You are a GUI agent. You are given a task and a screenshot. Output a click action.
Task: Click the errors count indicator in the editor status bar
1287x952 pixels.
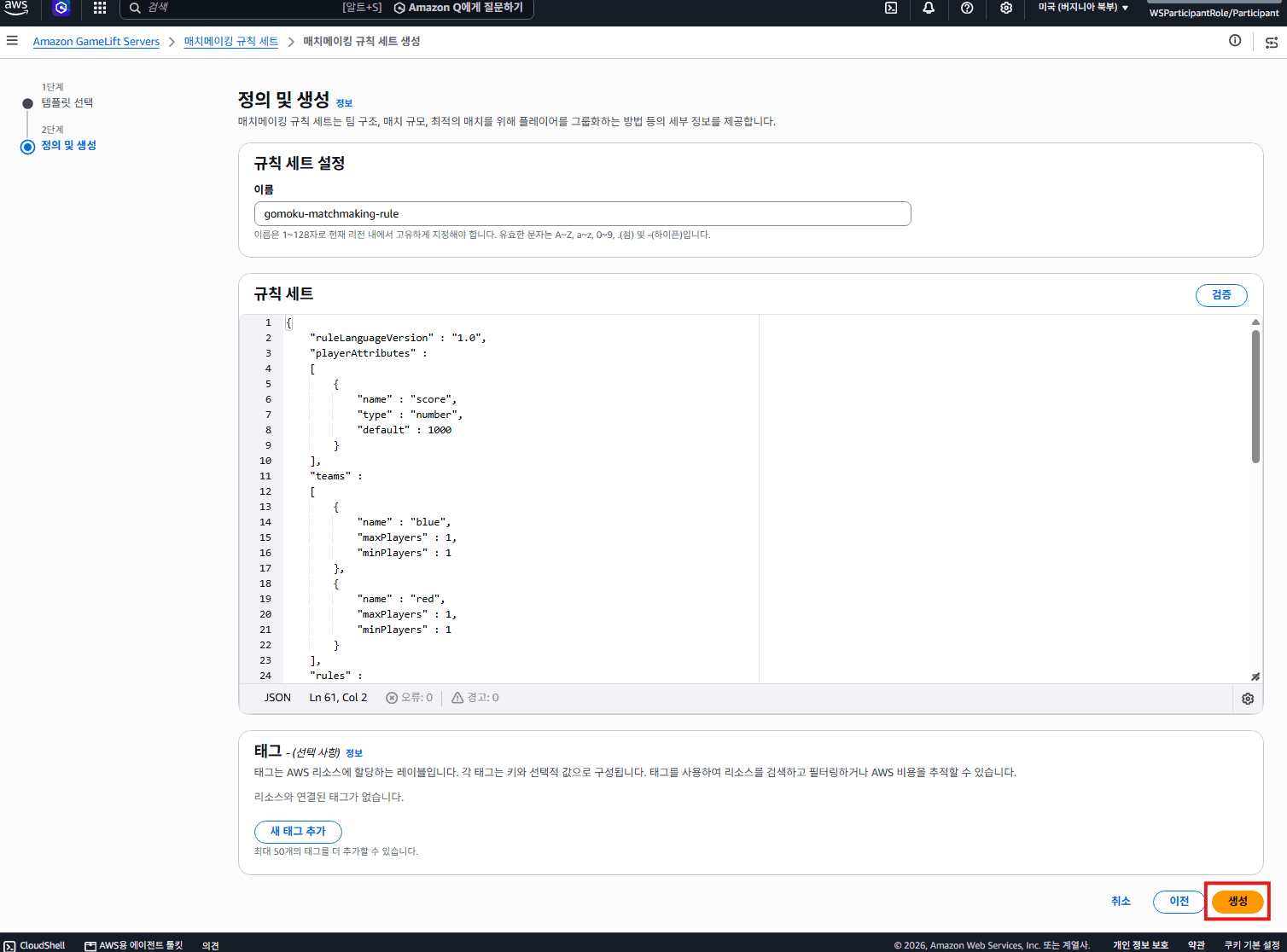pos(410,698)
